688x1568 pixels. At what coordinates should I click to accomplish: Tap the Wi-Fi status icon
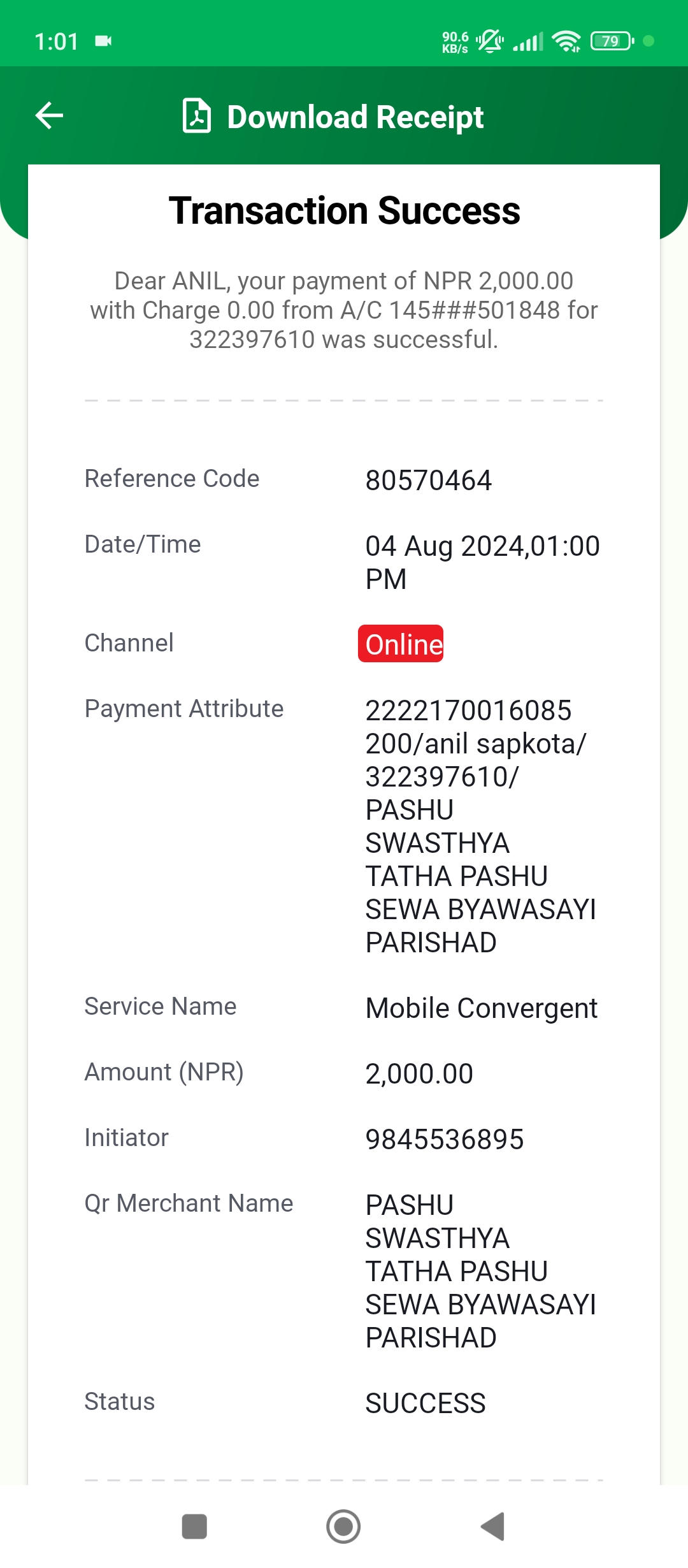[x=566, y=41]
